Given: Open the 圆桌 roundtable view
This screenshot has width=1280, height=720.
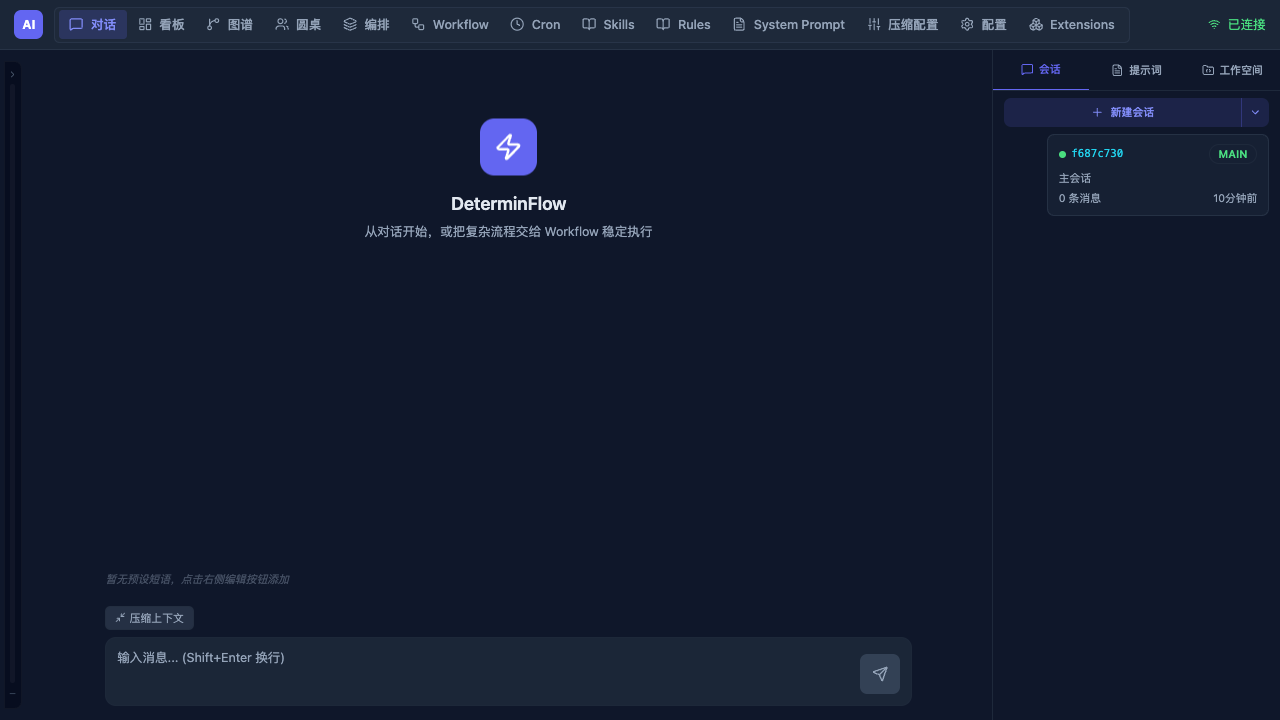Looking at the screenshot, I should [299, 25].
